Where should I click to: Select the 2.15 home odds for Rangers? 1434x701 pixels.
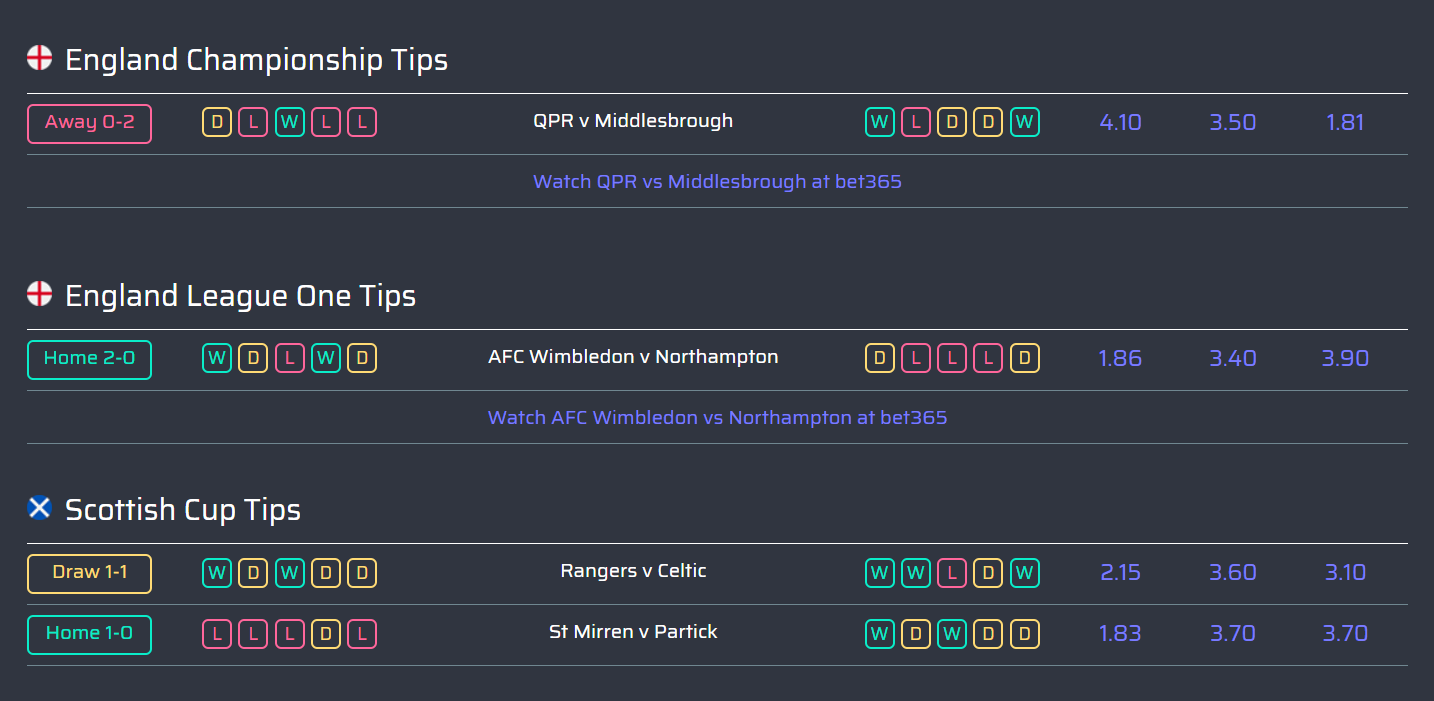pyautogui.click(x=1120, y=573)
